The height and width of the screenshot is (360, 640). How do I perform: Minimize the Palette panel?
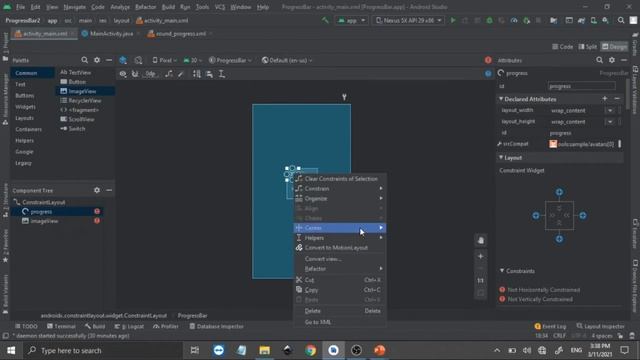(109, 60)
